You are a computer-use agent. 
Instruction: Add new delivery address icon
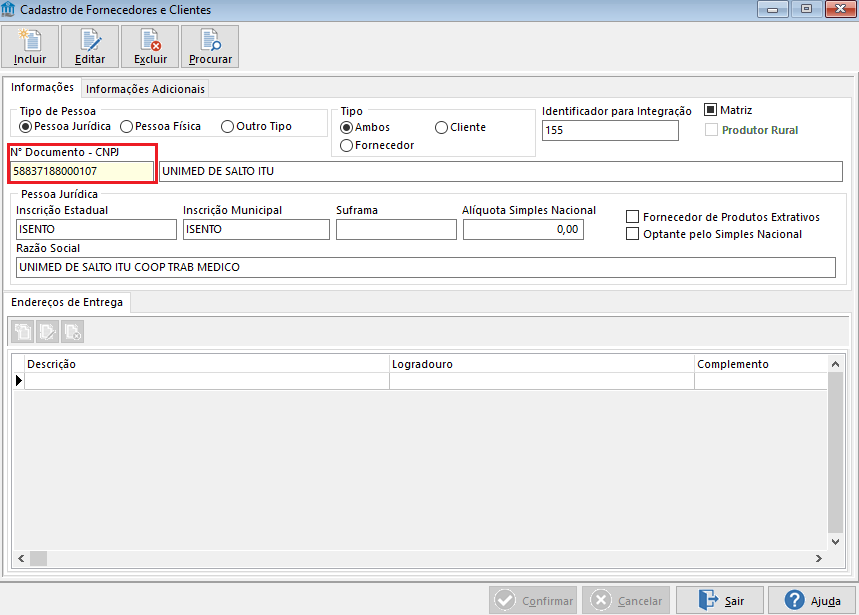23,331
